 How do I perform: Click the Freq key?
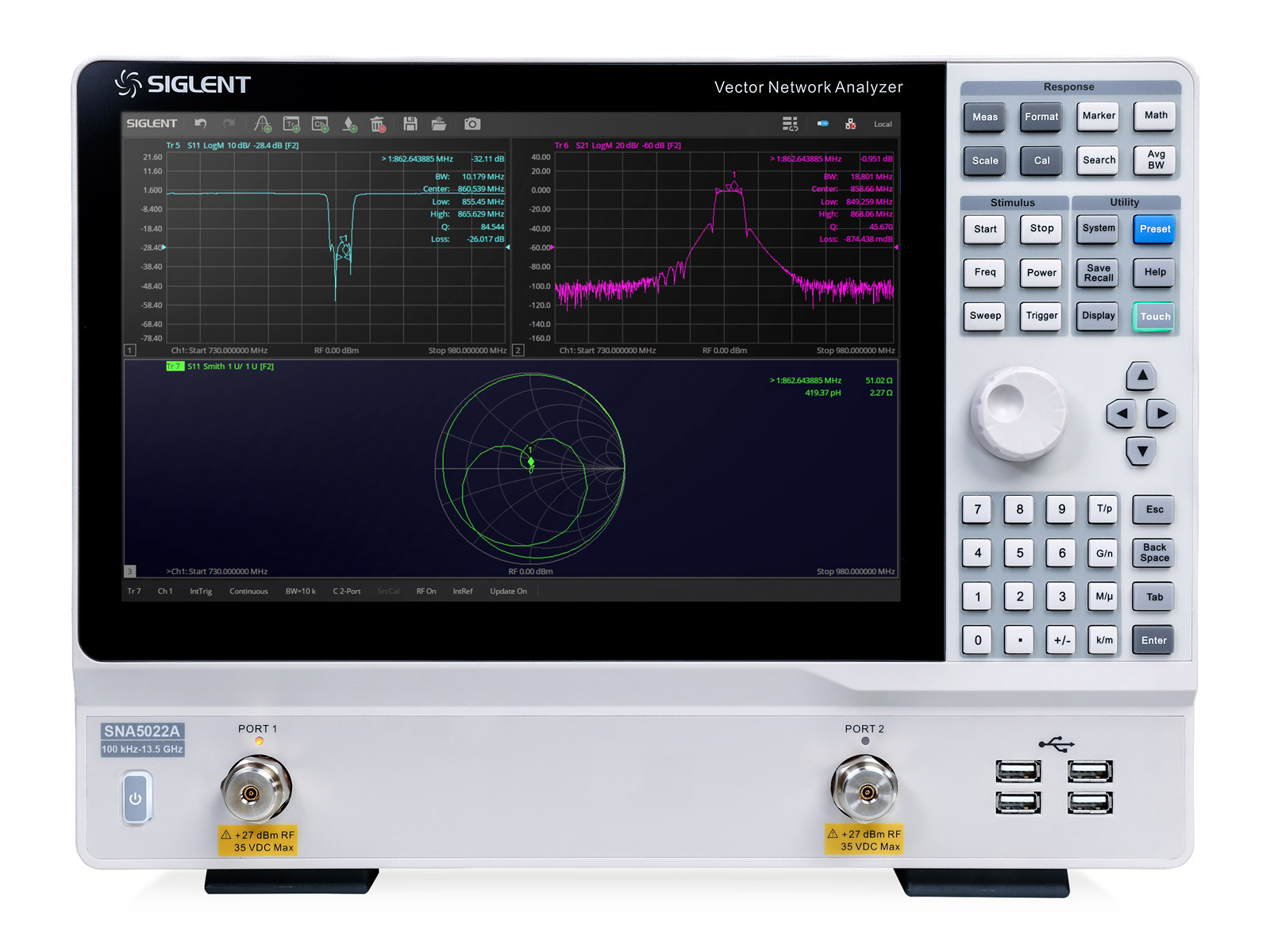(985, 273)
